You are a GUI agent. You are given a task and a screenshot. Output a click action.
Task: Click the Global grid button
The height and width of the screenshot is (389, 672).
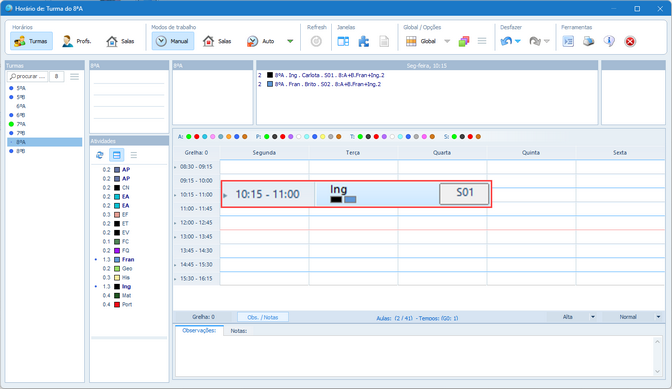(421, 41)
